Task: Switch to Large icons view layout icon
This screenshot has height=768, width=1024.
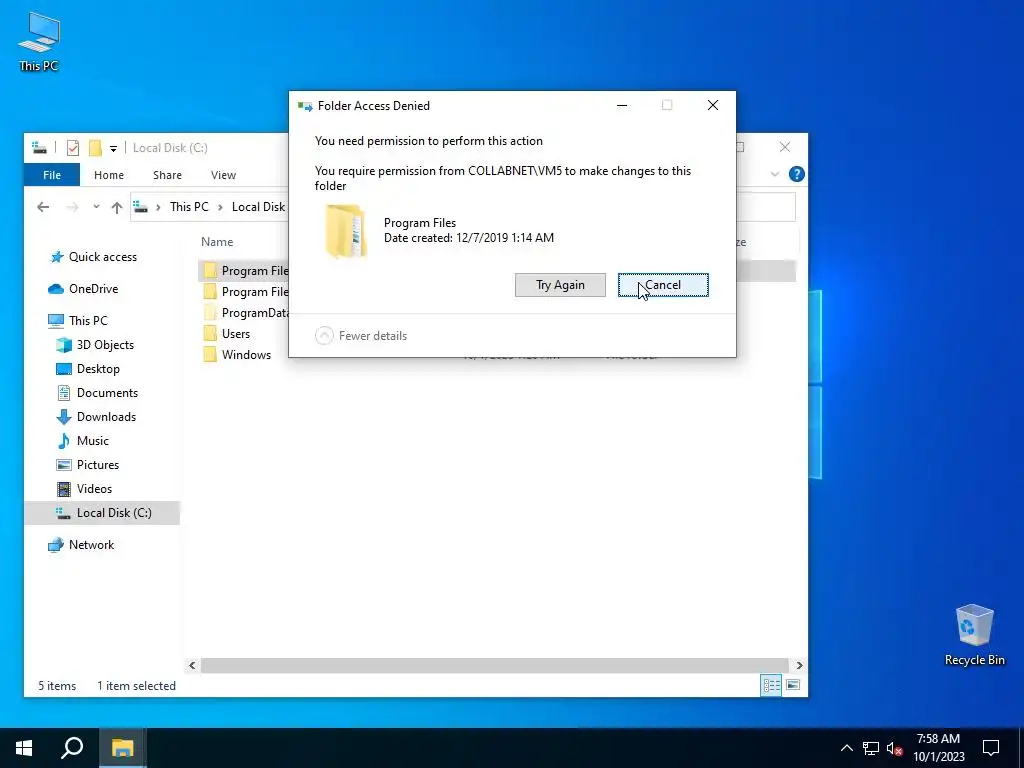Action: pos(793,686)
